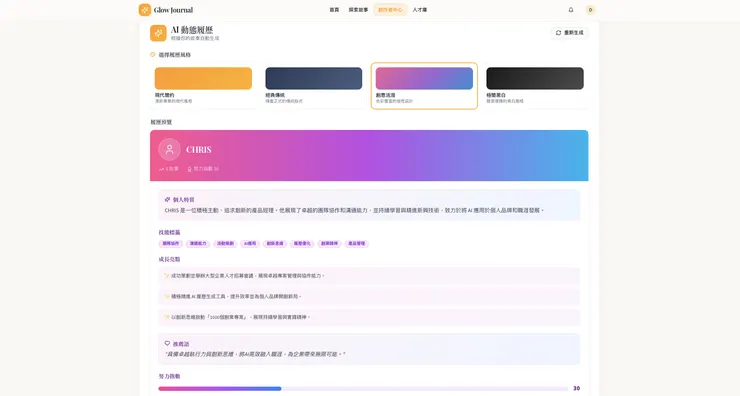Click the 個人特質 heading
The width and height of the screenshot is (740, 396).
click(184, 200)
